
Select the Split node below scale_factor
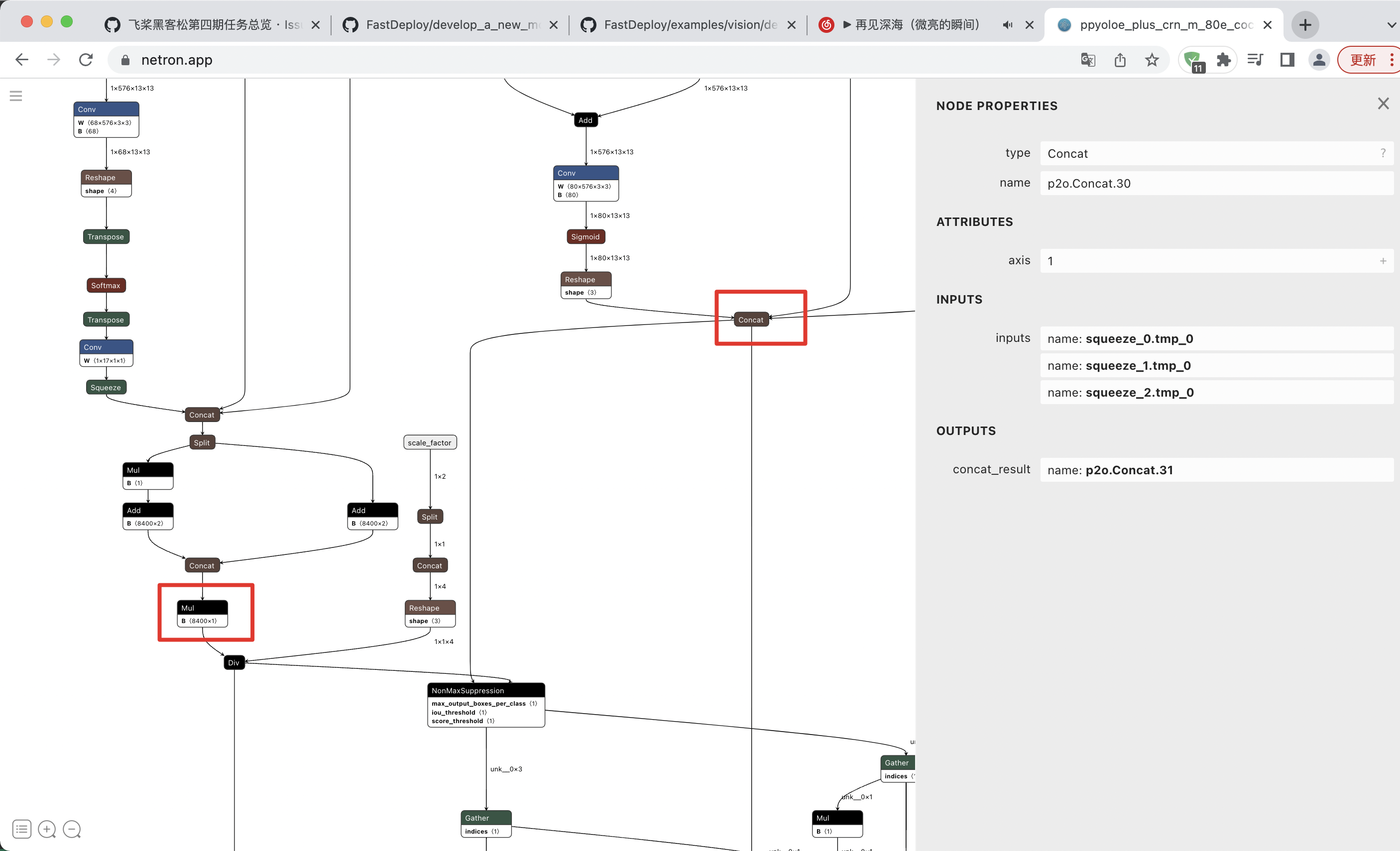coord(430,517)
